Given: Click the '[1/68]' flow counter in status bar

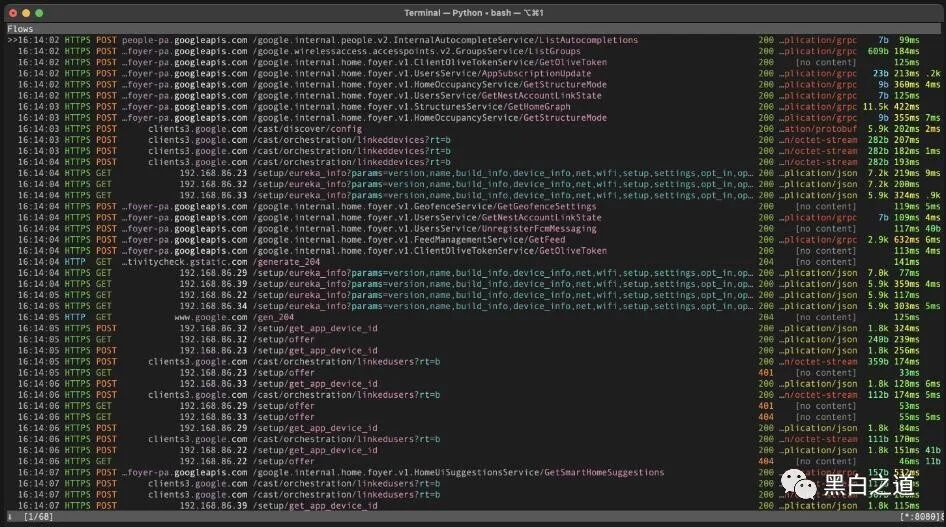Looking at the screenshot, I should [x=38, y=517].
